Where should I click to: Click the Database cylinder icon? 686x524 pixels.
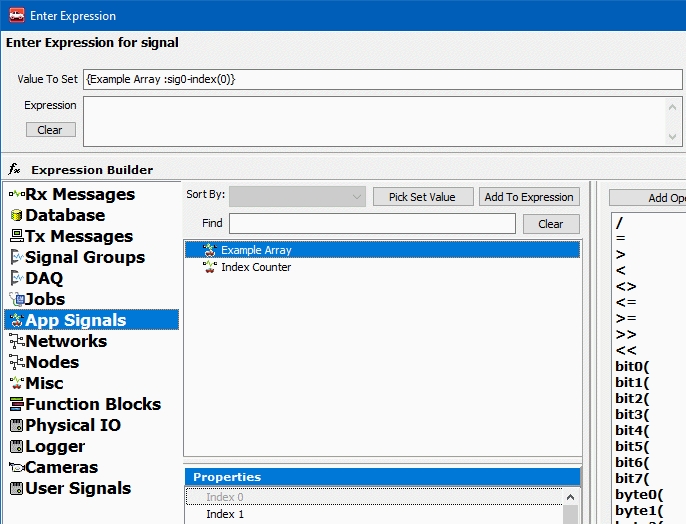[16, 215]
